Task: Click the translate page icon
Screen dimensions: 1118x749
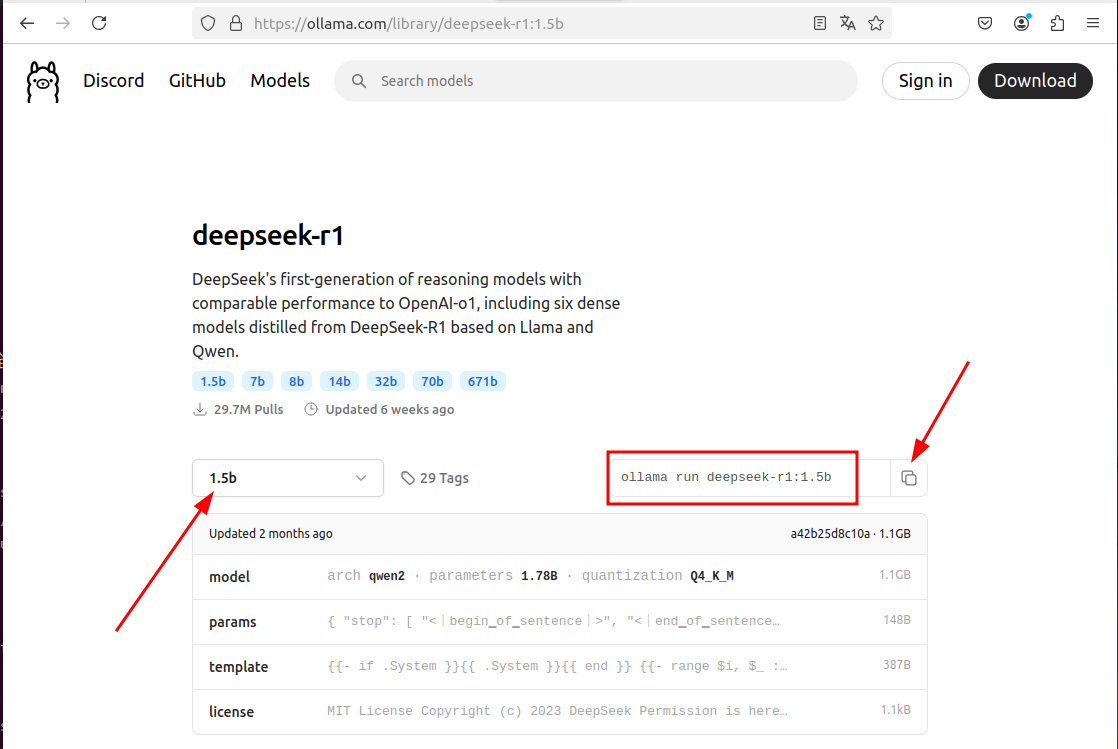Action: (x=848, y=24)
